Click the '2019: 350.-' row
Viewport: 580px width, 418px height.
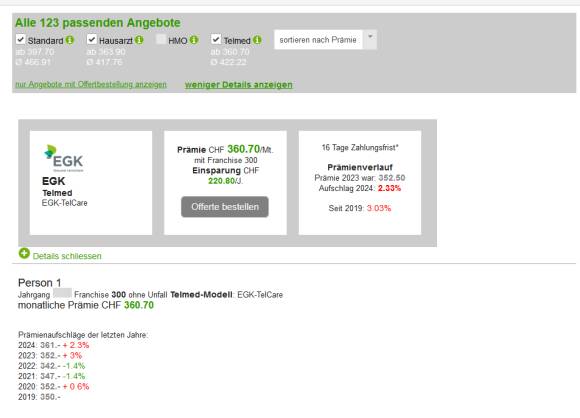[39, 397]
